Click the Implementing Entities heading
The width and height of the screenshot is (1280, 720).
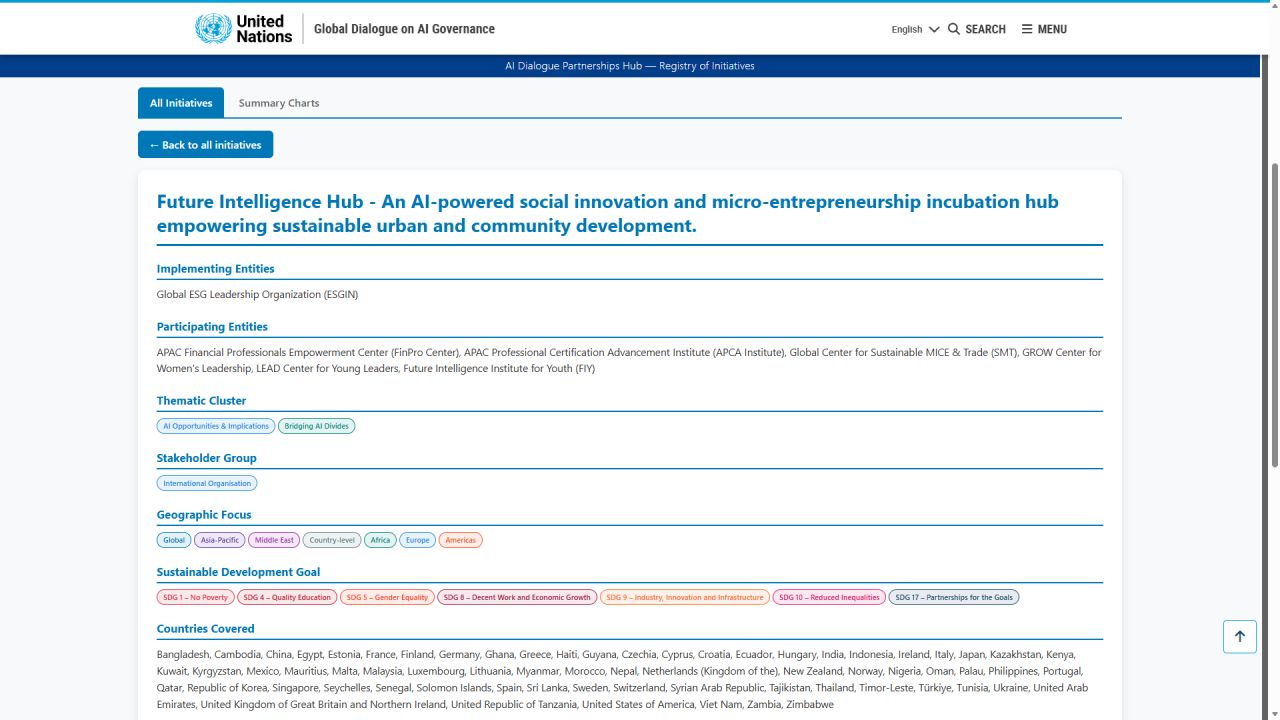[x=215, y=269]
